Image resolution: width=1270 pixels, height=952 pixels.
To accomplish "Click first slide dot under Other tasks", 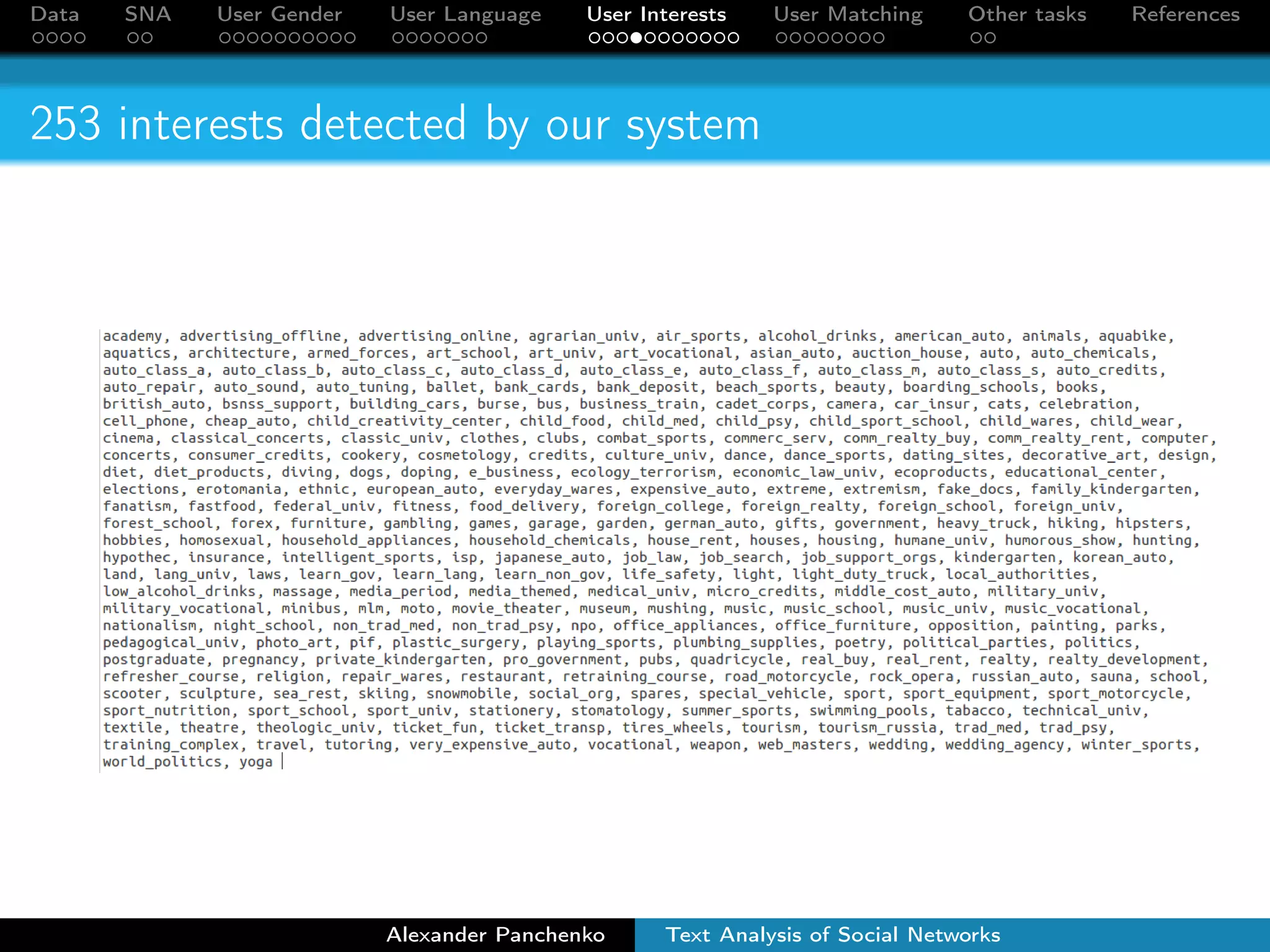I will point(976,38).
